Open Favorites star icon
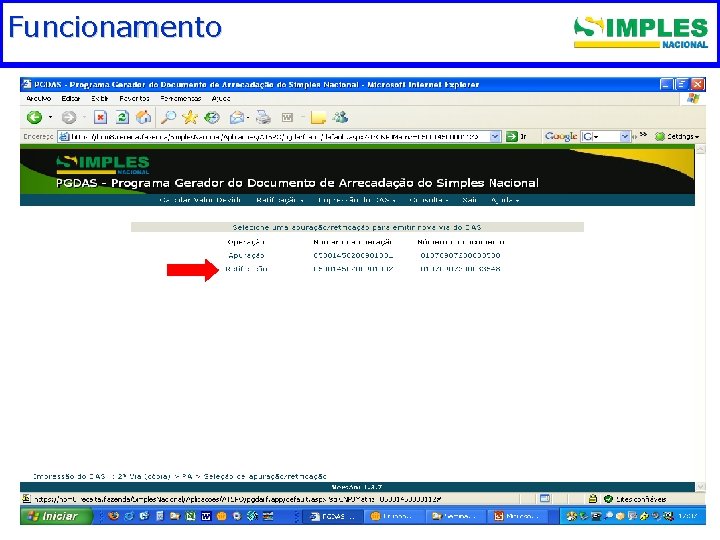This screenshot has height=540, width=720. coord(190,118)
